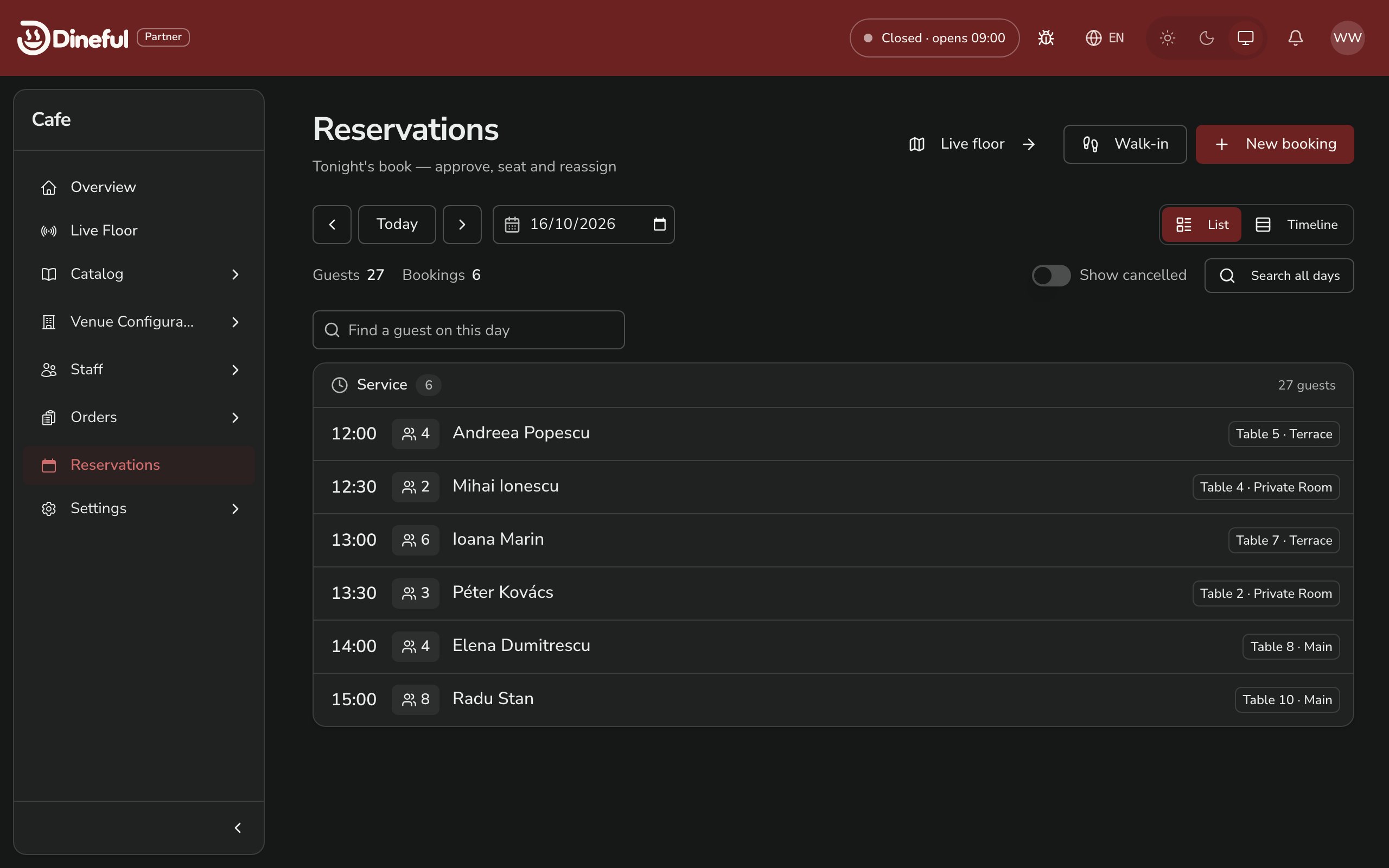Open Live floor link
The height and width of the screenshot is (868, 1389).
973,144
